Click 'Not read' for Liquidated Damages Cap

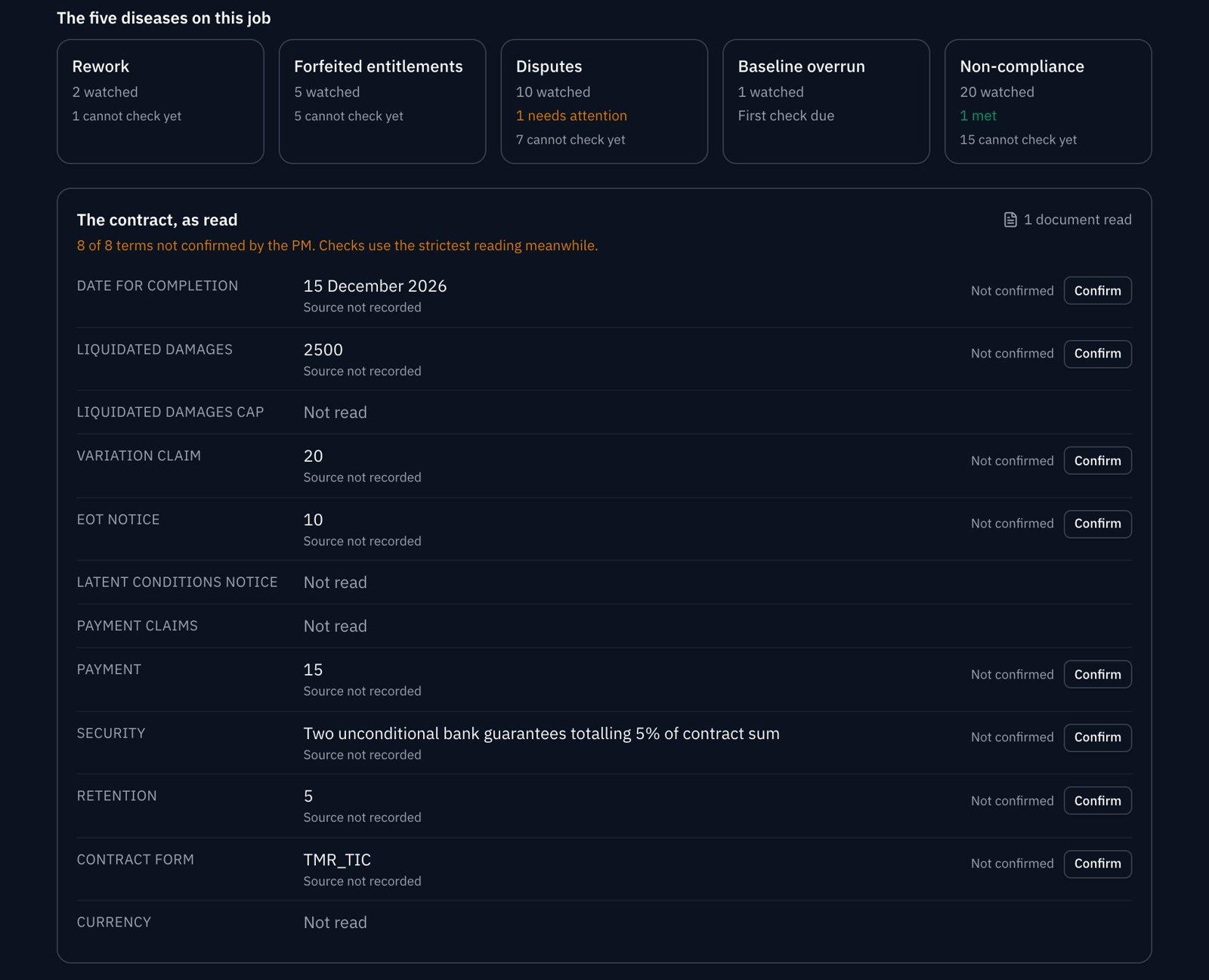335,413
